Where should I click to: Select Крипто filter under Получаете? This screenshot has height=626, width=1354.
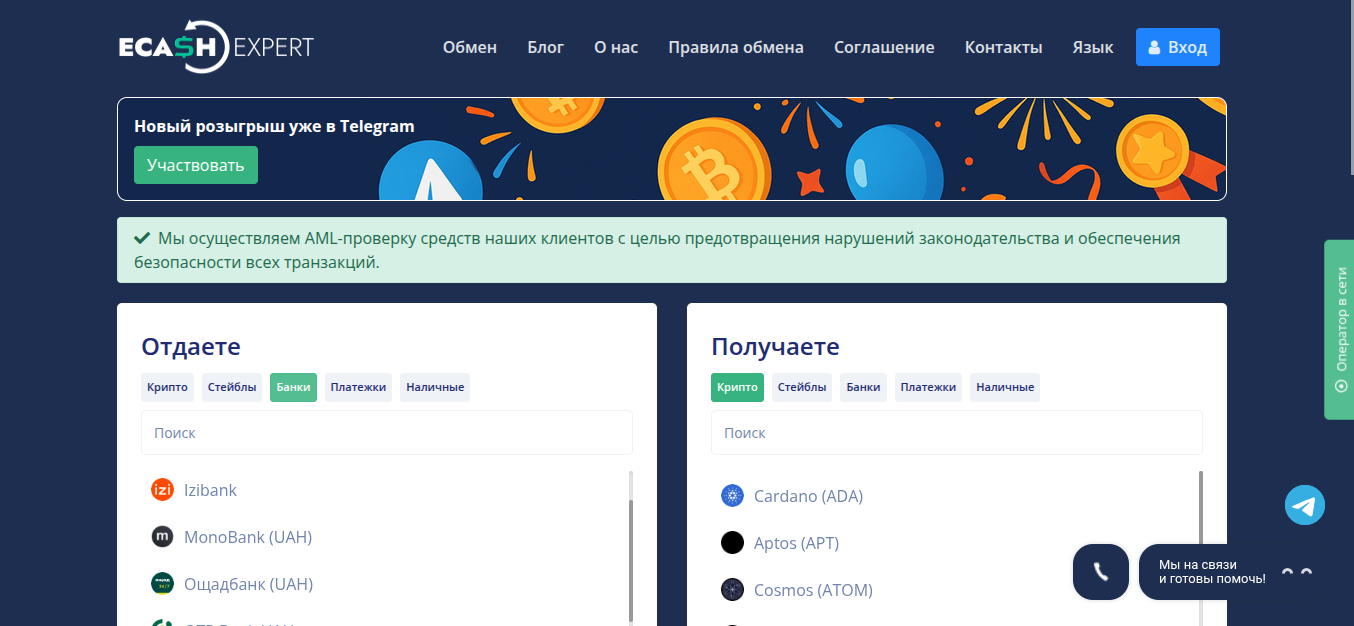click(x=737, y=387)
